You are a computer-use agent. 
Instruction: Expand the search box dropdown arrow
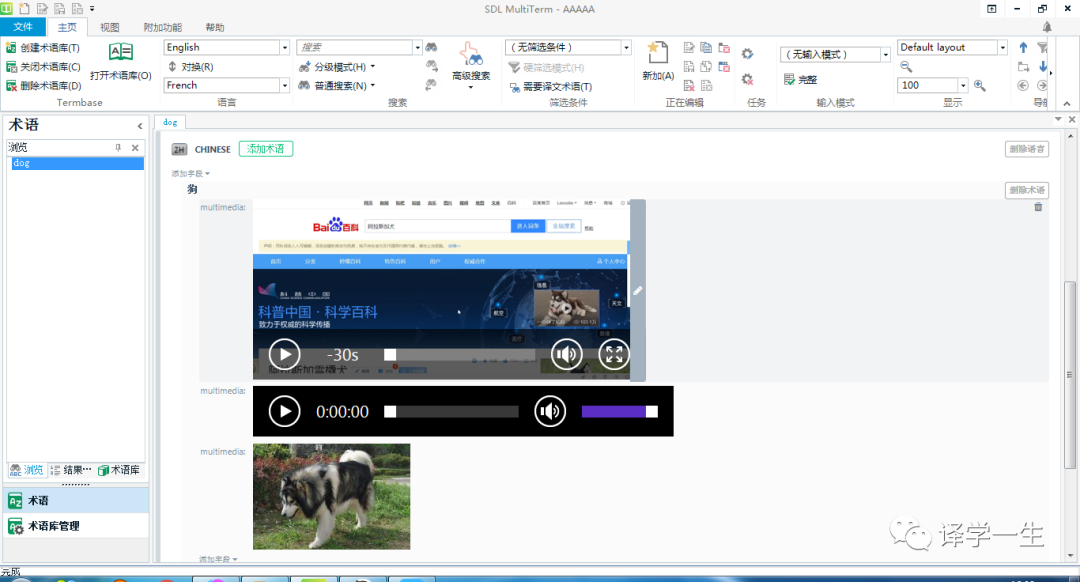(417, 48)
